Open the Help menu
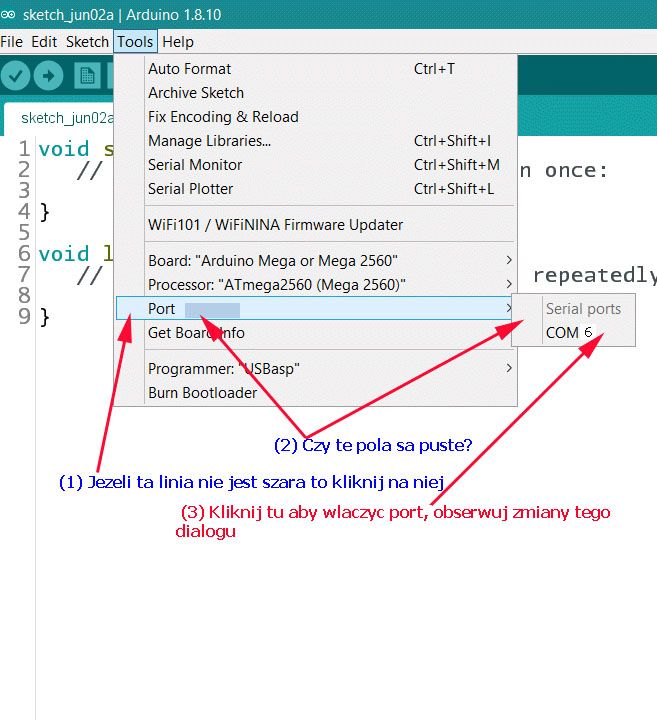Screen dimensions: 657x720 (178, 42)
